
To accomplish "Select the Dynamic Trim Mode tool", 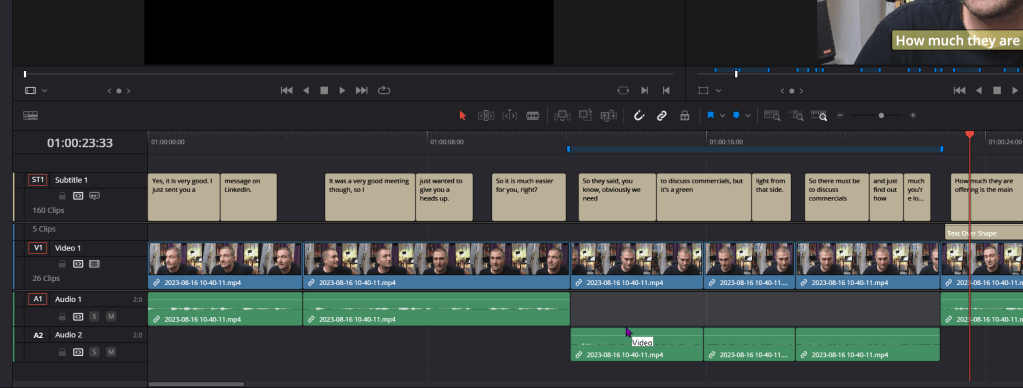I will [x=510, y=115].
